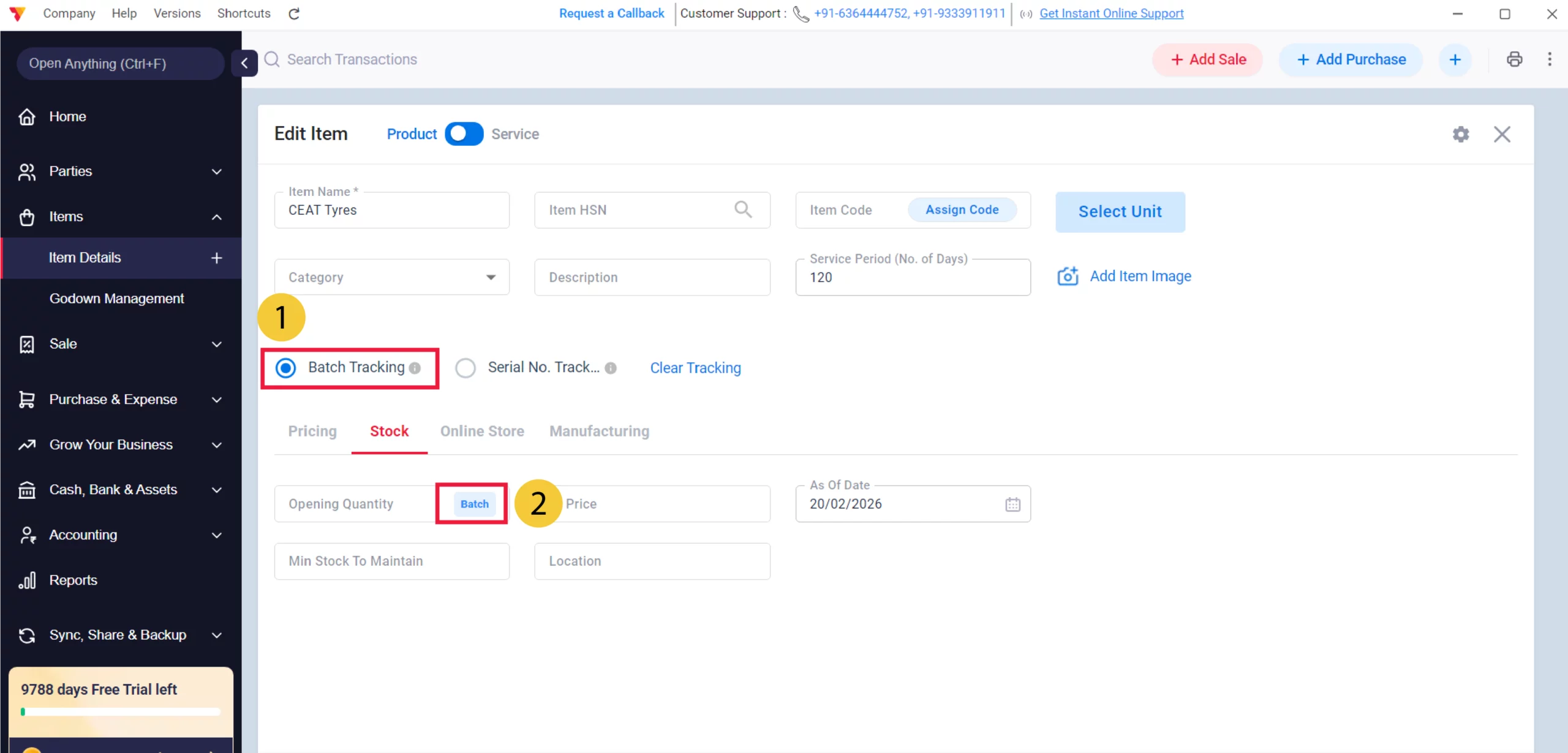The height and width of the screenshot is (753, 1568).
Task: Click the HSN search magnifier icon
Action: (744, 209)
